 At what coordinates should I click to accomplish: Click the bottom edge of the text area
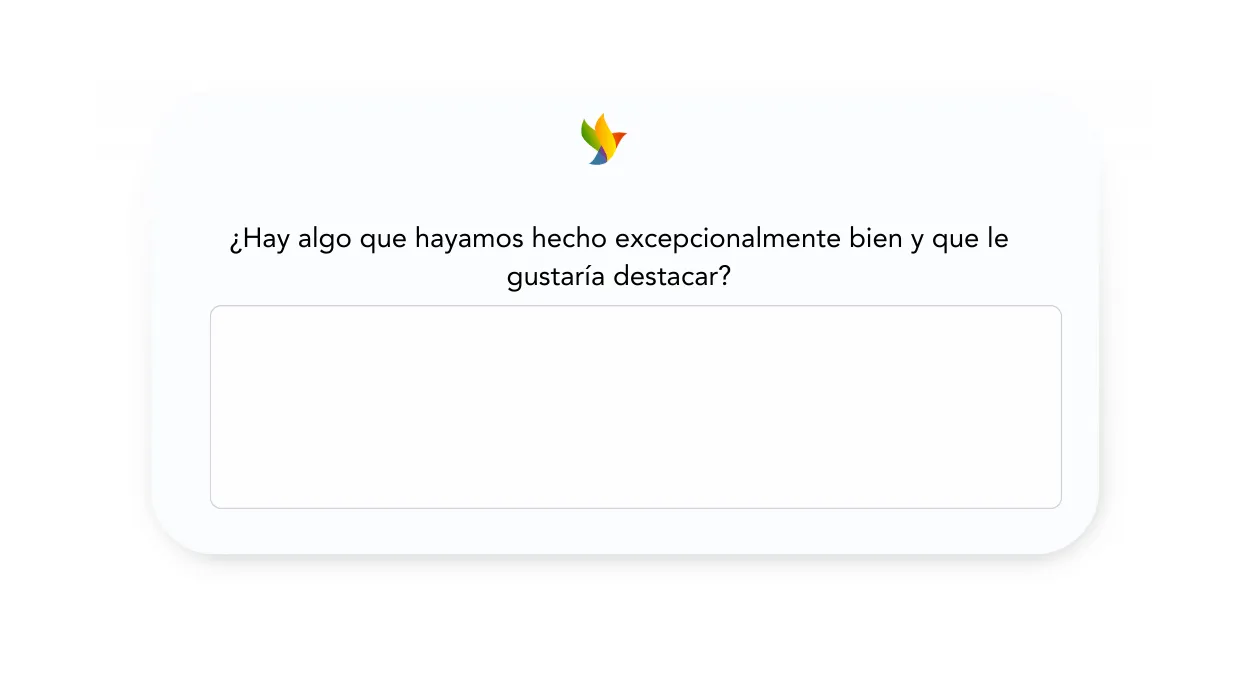point(635,507)
